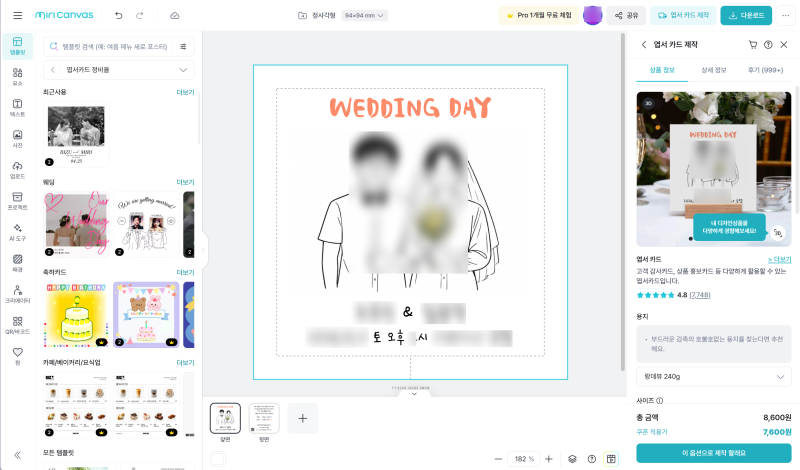Open the 찜 favorites sidebar panel

[x=17, y=356]
